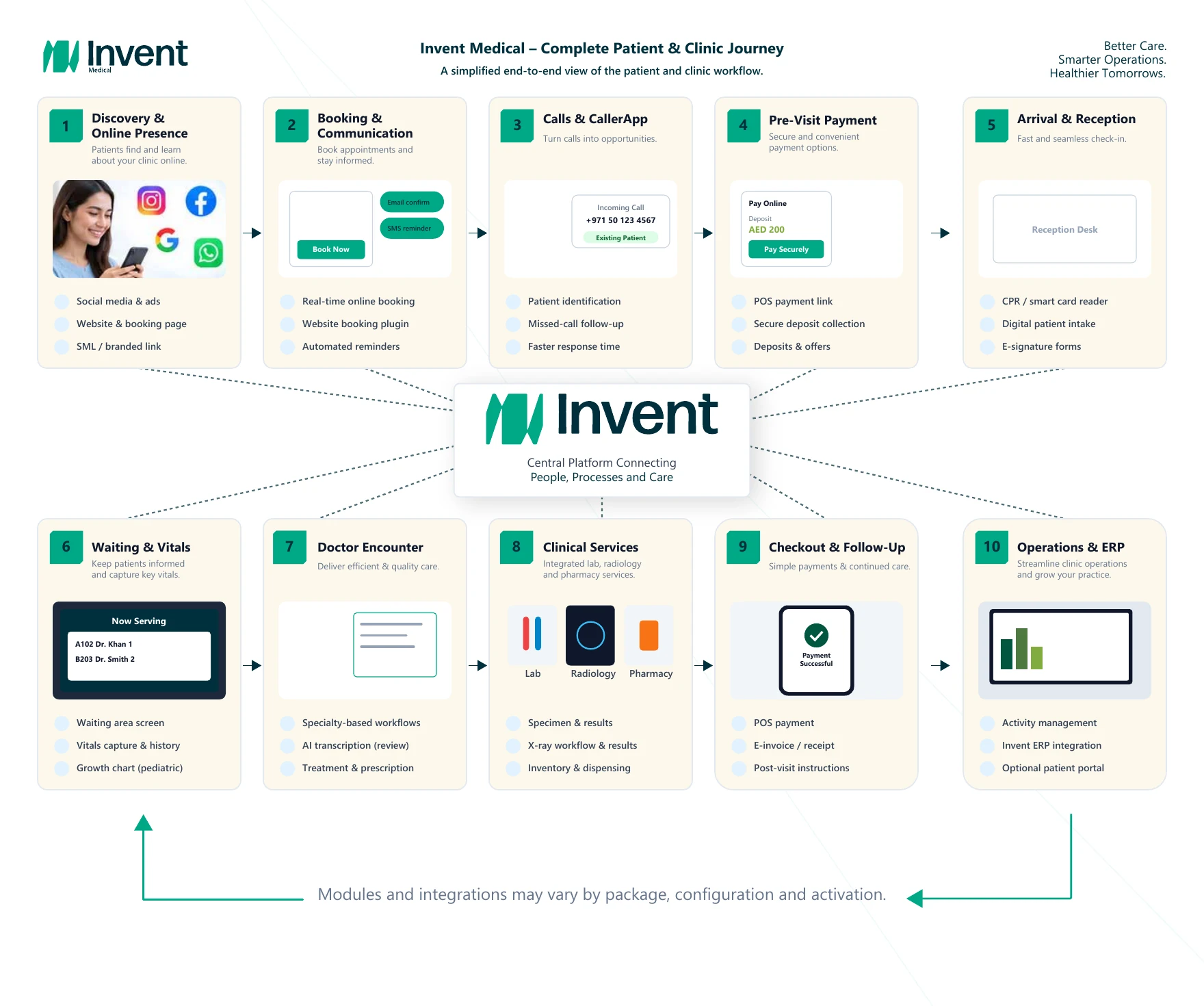Click the 'Clinical Services' heading
The image size is (1204, 1006).
pos(590,547)
